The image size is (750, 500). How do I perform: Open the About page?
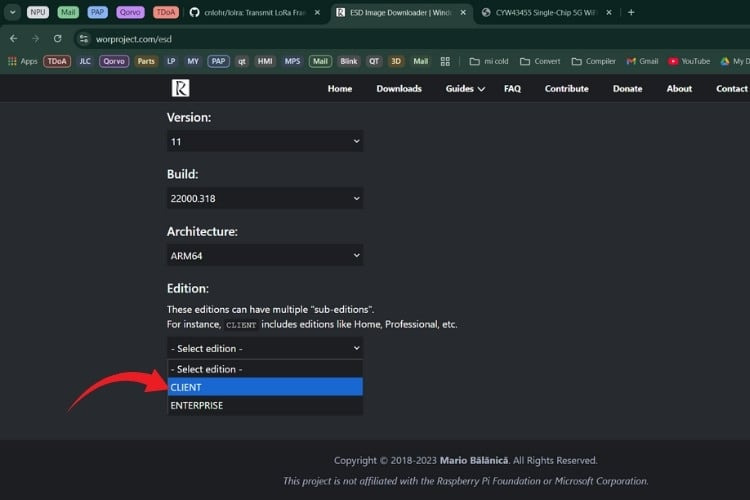click(679, 89)
